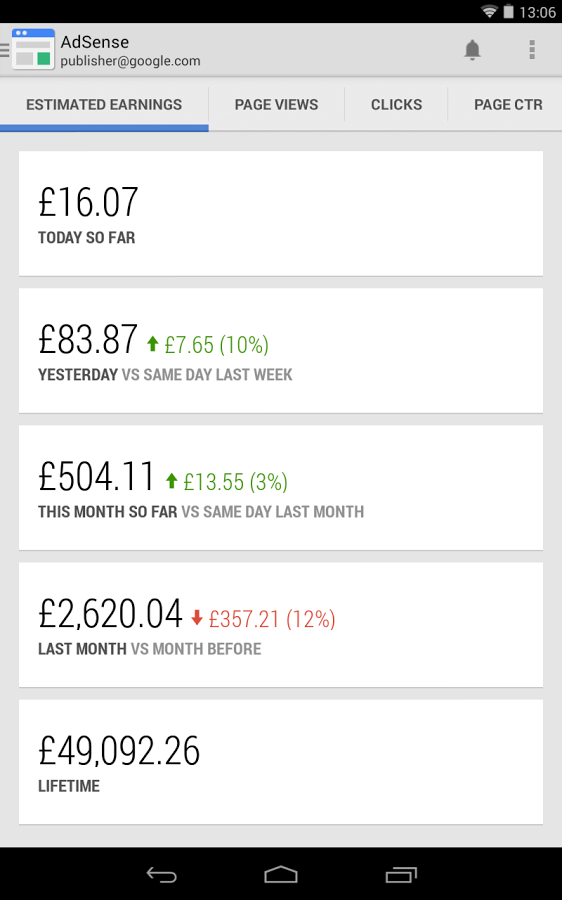Viewport: 562px width, 900px height.
Task: Open the Page CTR tab
Action: [507, 104]
